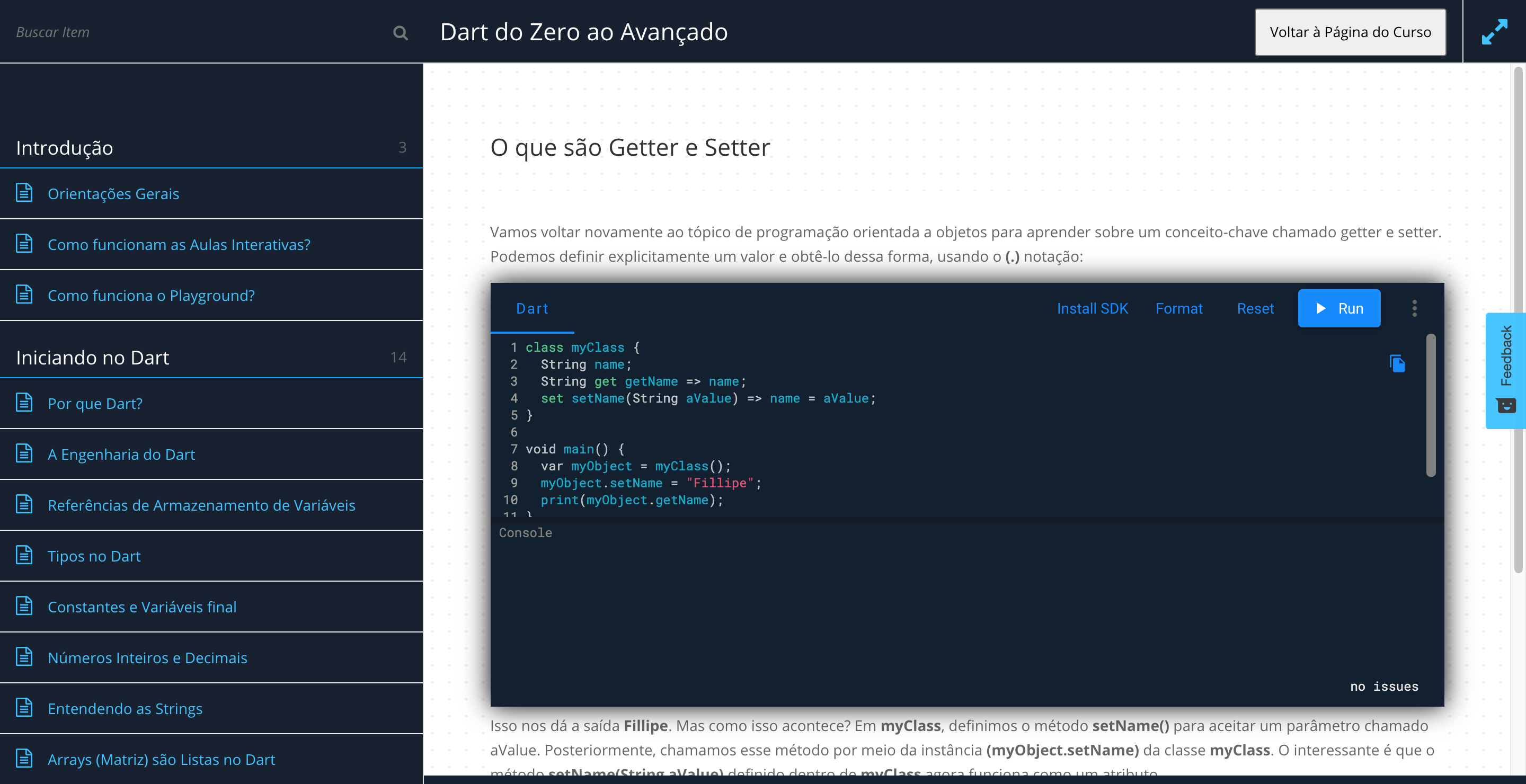The height and width of the screenshot is (784, 1526).
Task: Click Voltar à Página do Curso button
Action: coord(1350,32)
